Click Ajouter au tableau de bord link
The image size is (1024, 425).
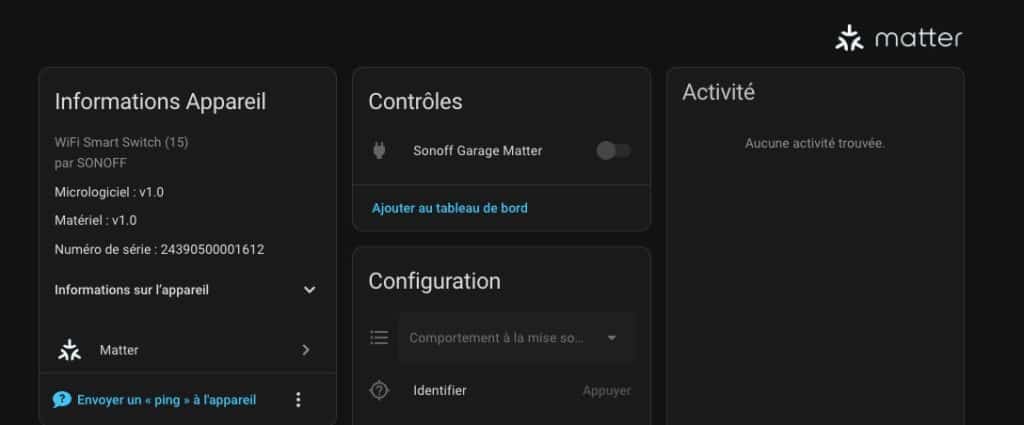(x=450, y=208)
